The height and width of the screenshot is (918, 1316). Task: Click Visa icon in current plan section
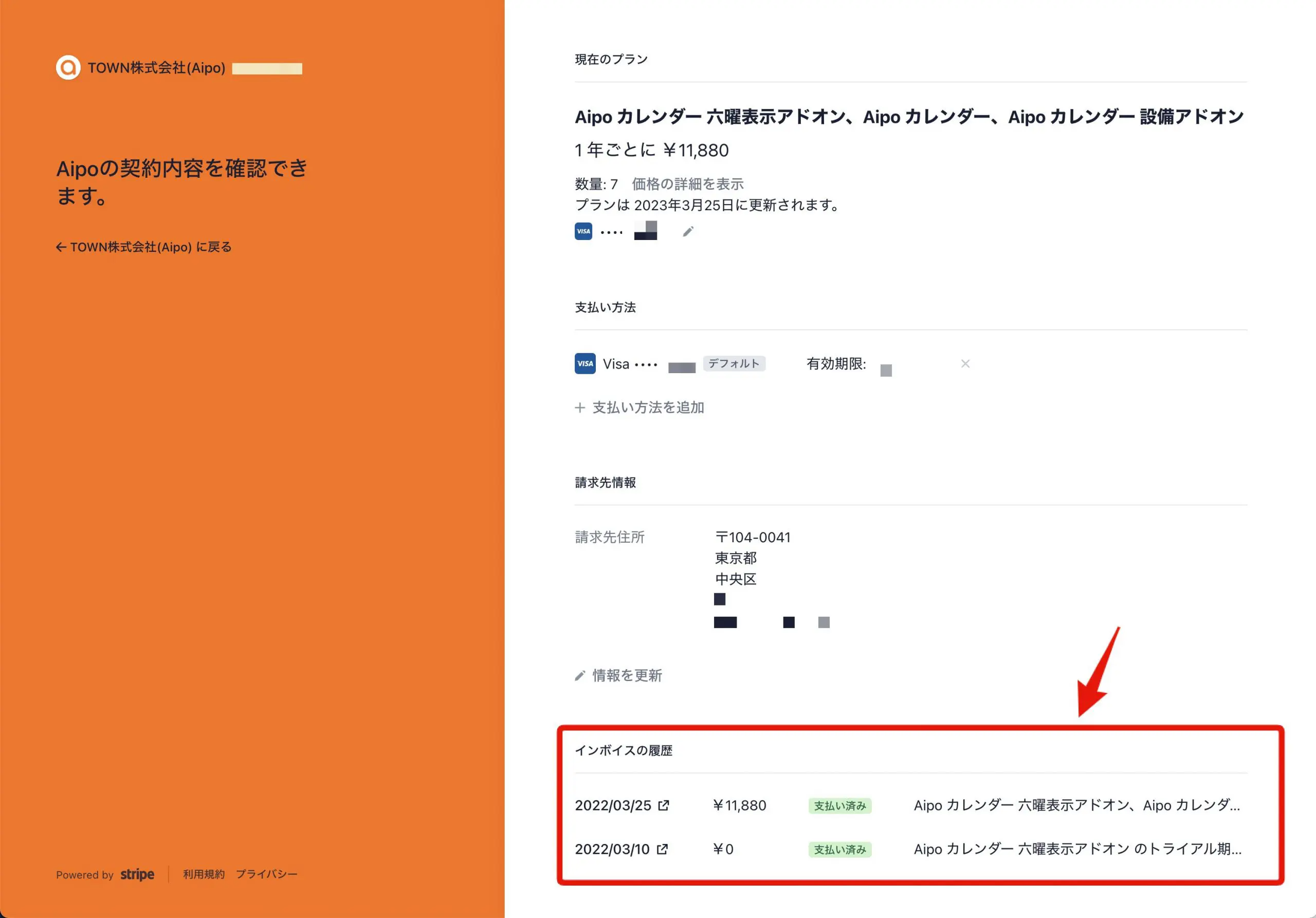coord(583,231)
